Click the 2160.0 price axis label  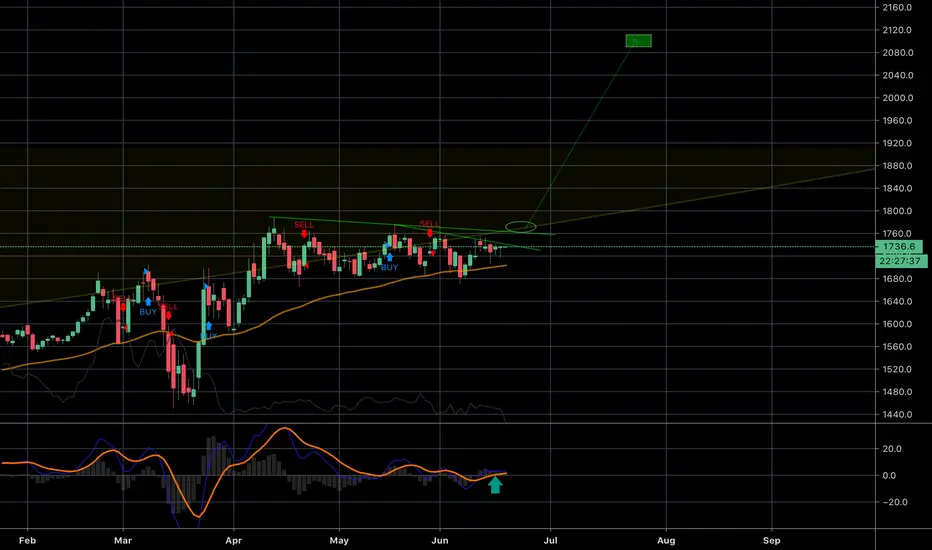tap(898, 8)
